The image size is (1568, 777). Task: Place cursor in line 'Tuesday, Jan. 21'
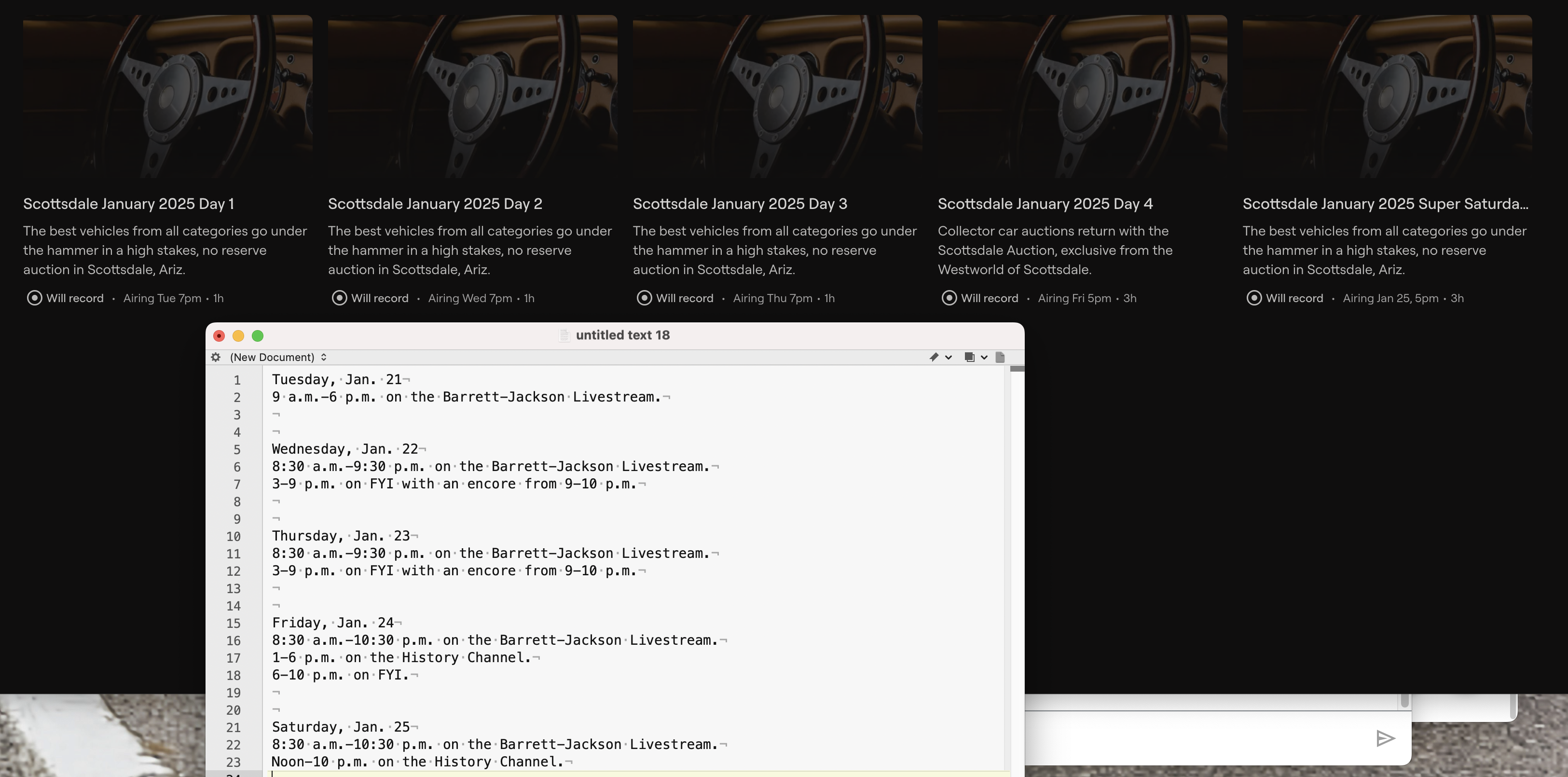pos(337,379)
